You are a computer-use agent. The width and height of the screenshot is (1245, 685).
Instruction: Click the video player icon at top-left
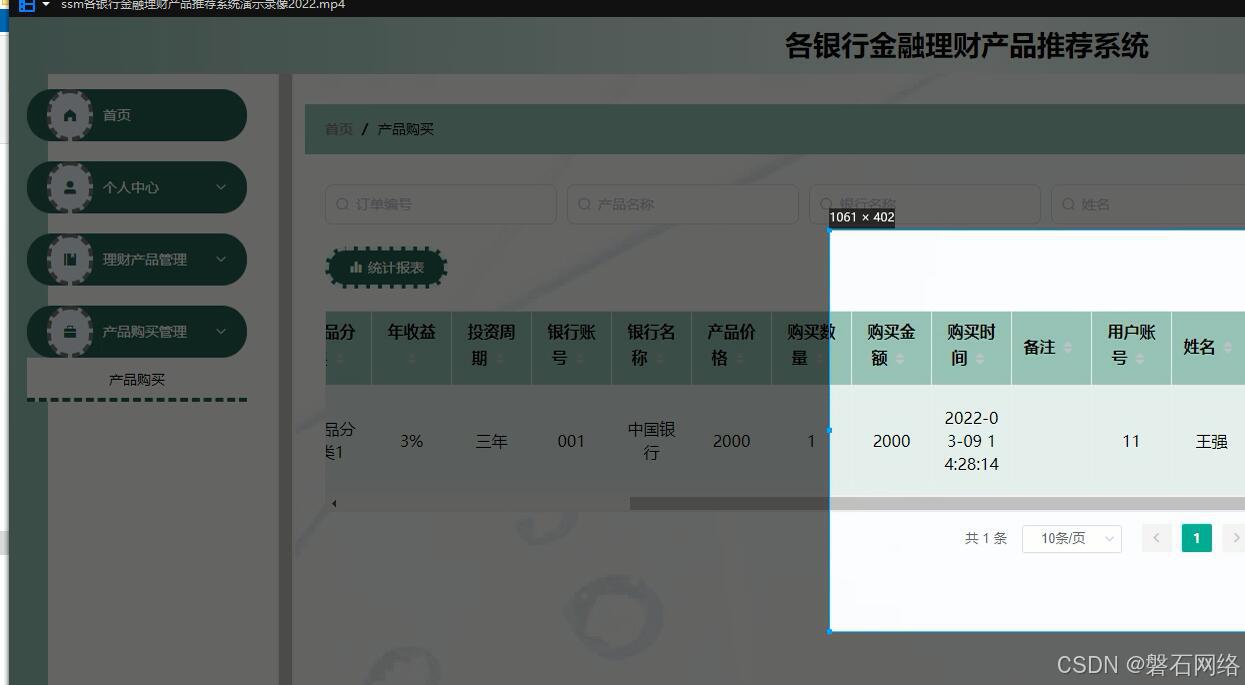(x=27, y=5)
